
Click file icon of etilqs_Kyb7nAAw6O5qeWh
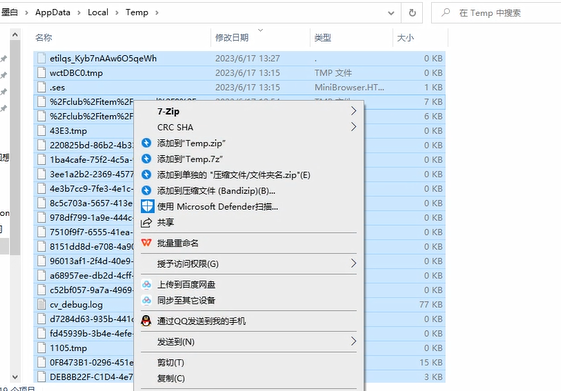coord(42,58)
